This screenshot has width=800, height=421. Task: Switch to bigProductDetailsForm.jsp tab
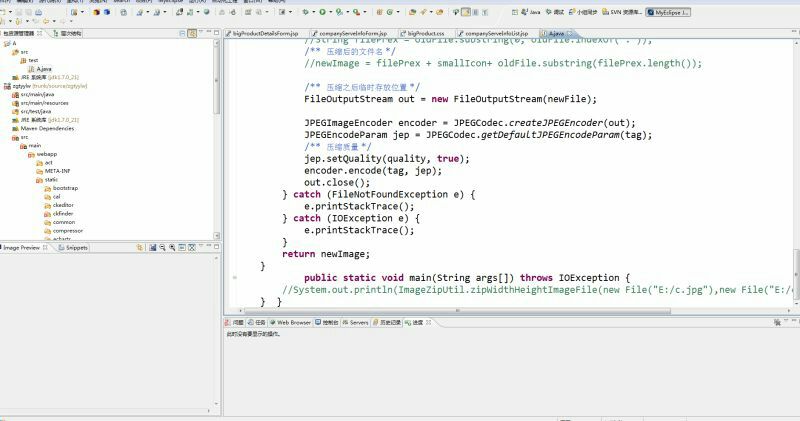pos(266,33)
